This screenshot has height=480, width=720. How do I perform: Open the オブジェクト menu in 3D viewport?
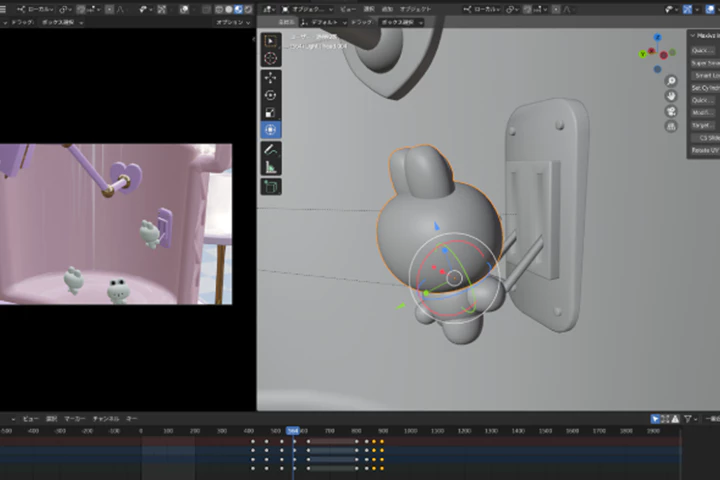[415, 9]
